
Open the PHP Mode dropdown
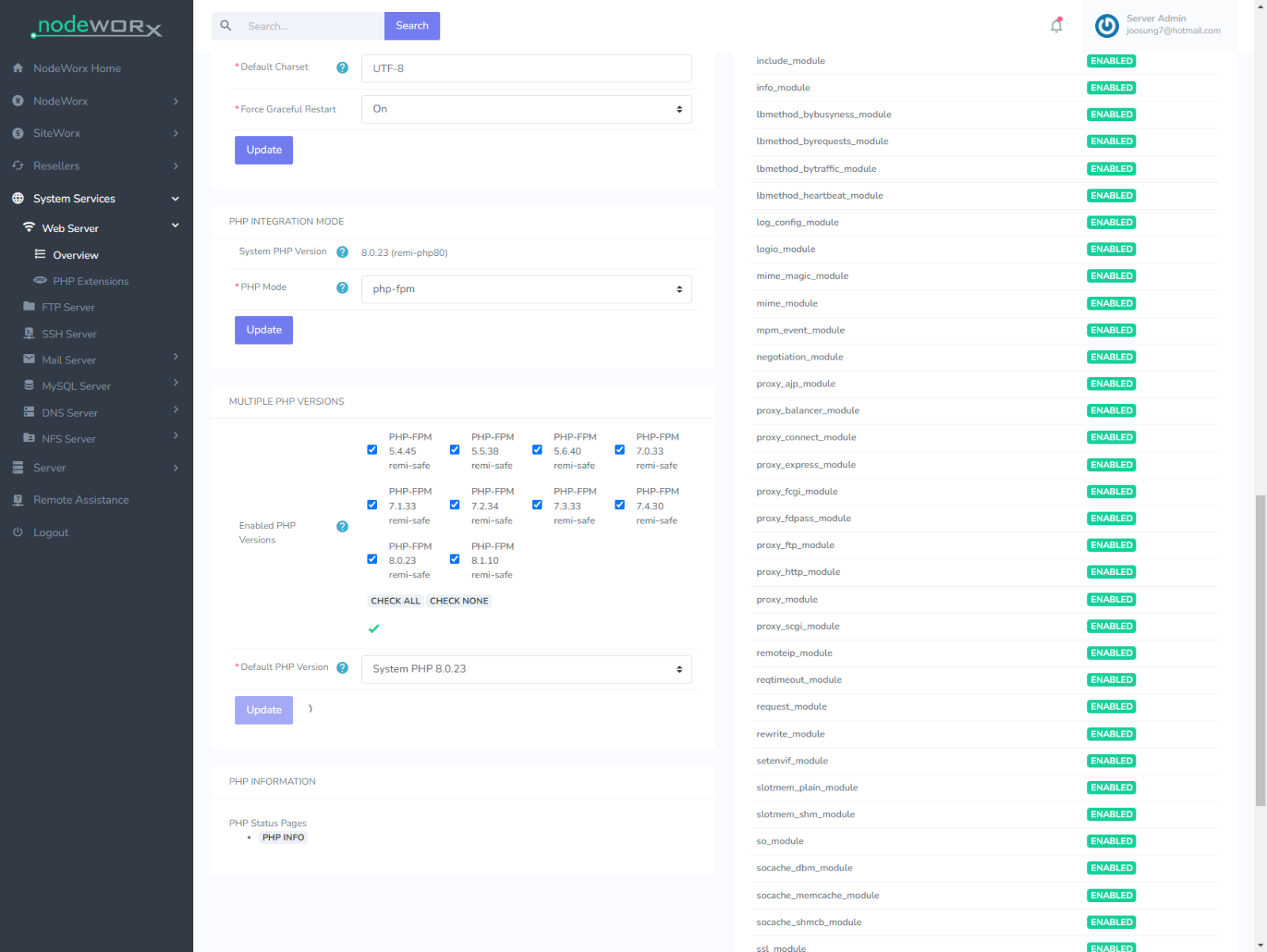coord(526,289)
